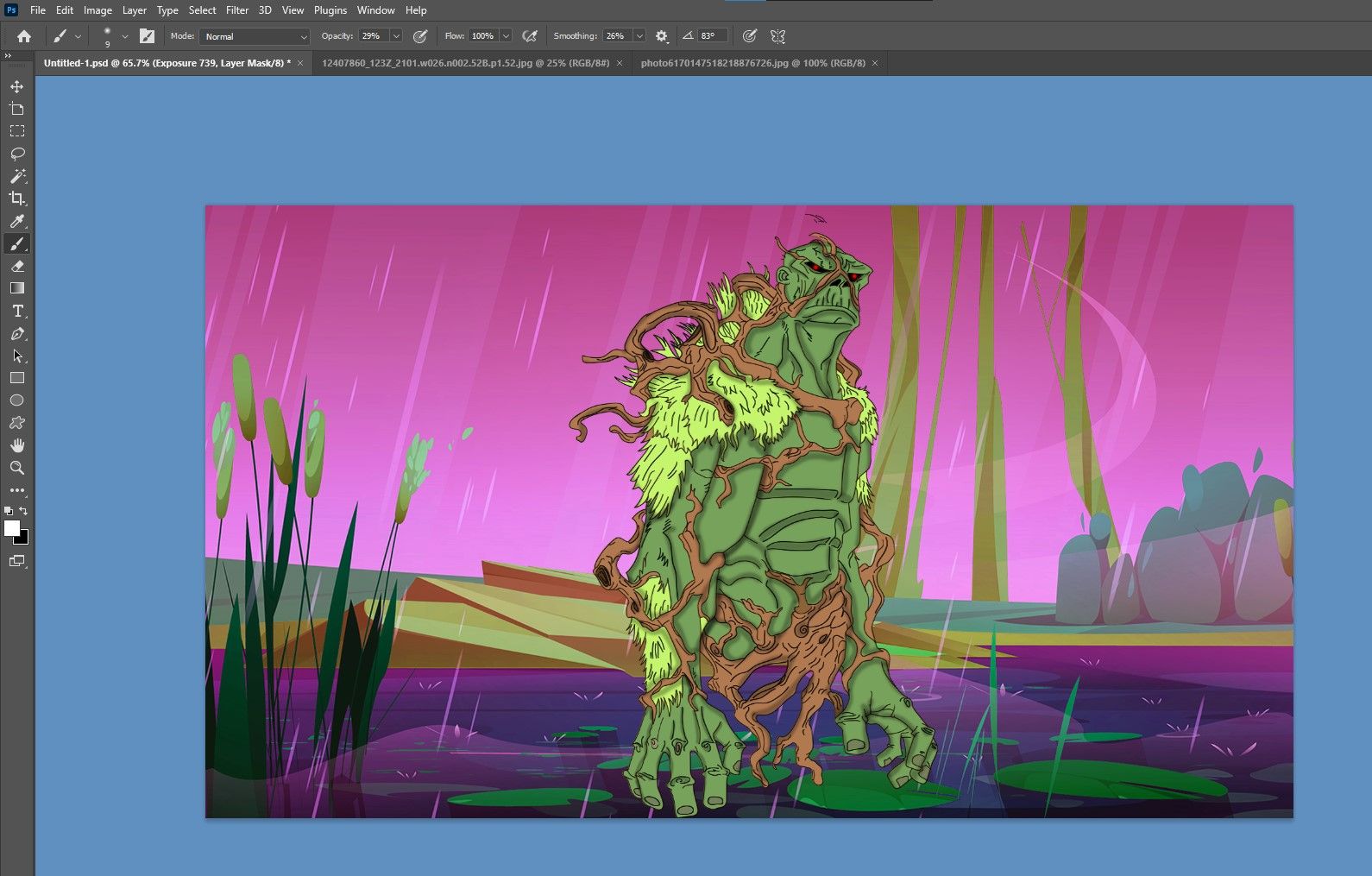Select the Artboard tool
This screenshot has height=876, width=1372.
(17, 109)
